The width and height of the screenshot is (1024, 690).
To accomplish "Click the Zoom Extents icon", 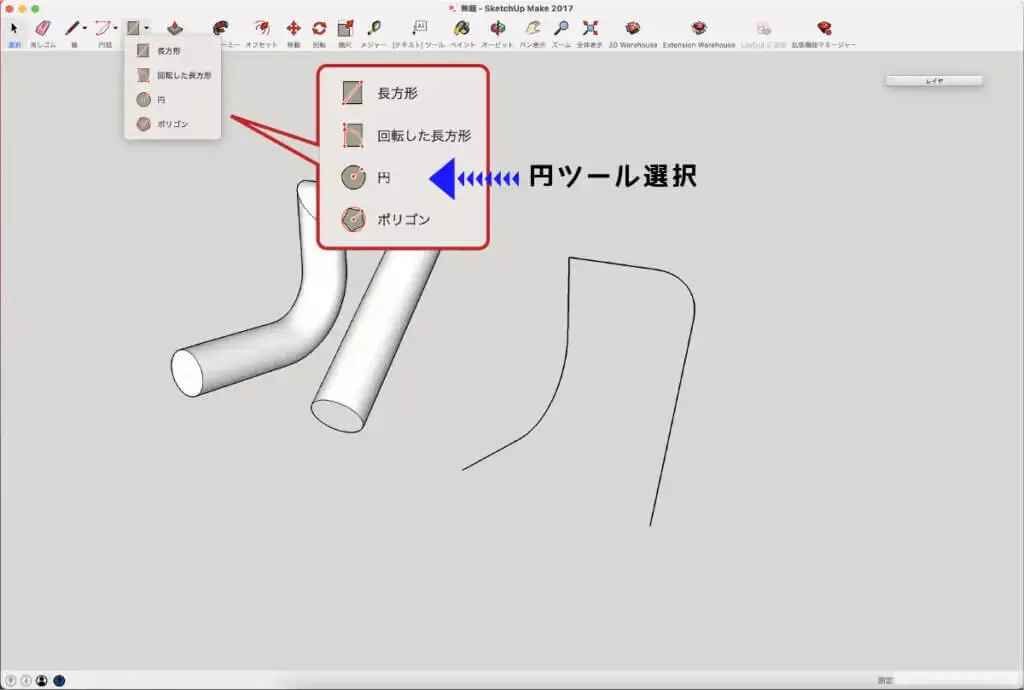I will pos(590,29).
